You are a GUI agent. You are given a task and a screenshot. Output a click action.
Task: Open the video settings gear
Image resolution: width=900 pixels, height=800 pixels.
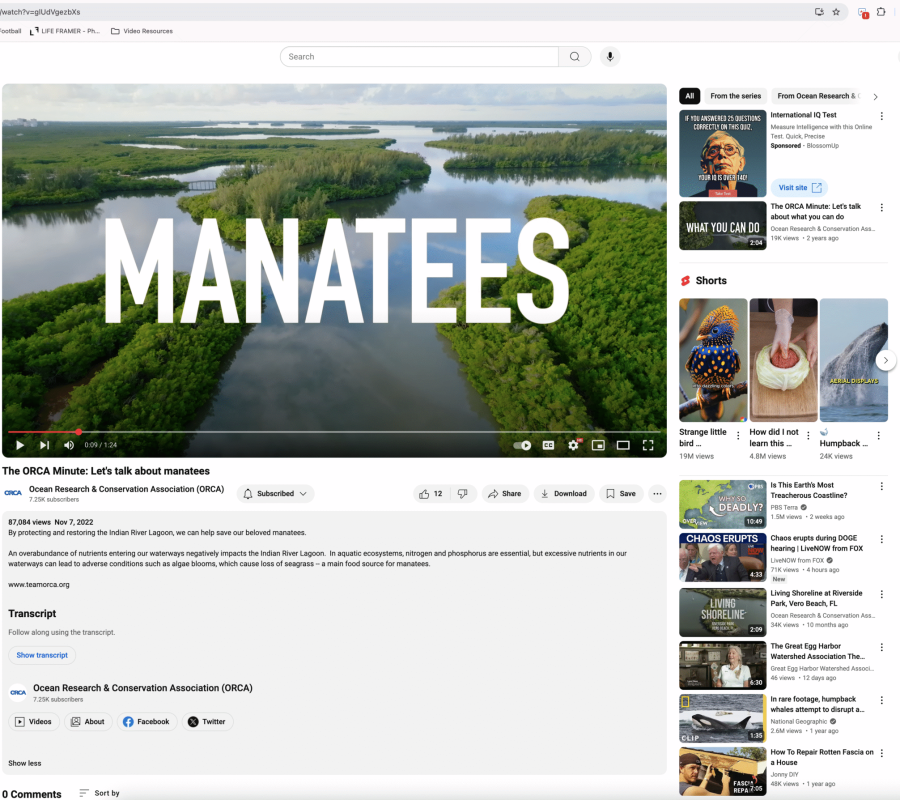click(x=573, y=445)
